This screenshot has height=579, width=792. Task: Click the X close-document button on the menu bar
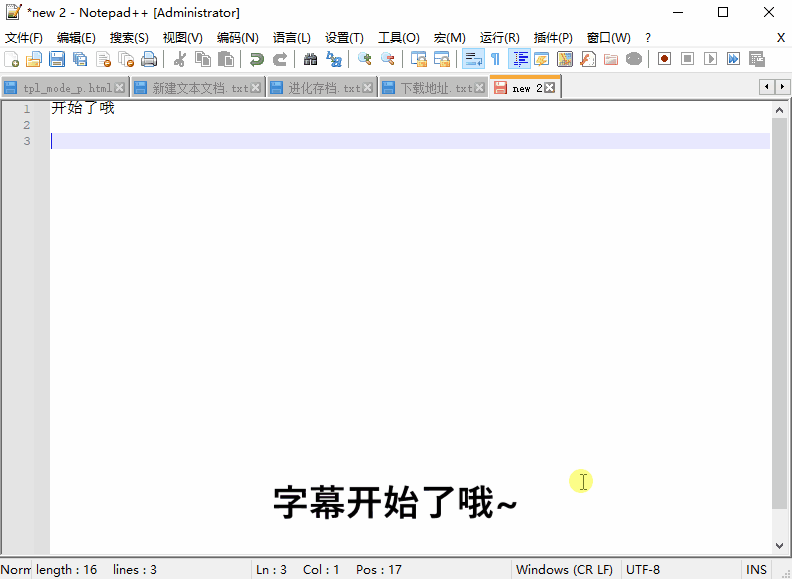[781, 38]
